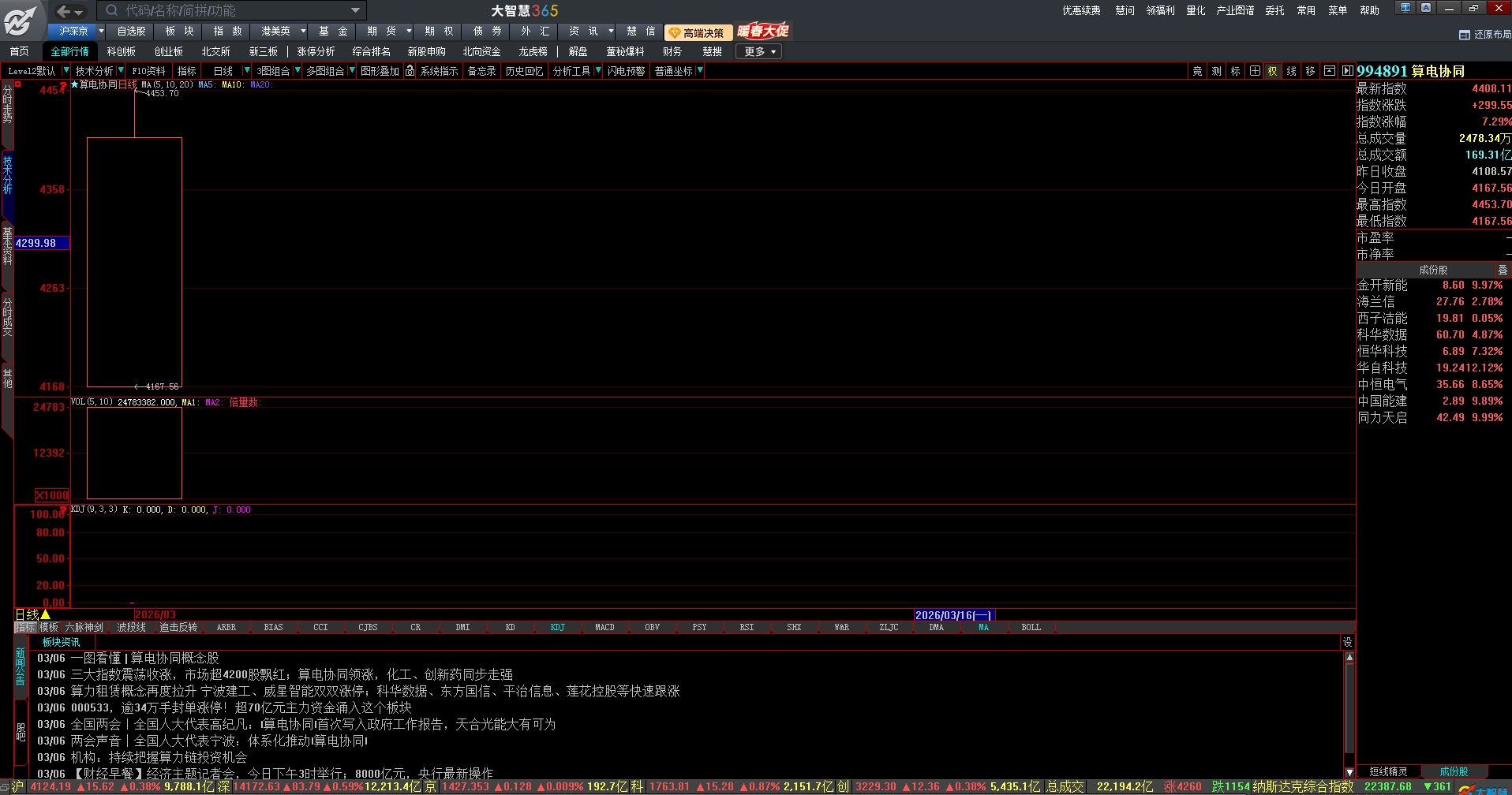Toggle the 权 adjustment icon
This screenshot has width=1512, height=795.
[x=1272, y=71]
